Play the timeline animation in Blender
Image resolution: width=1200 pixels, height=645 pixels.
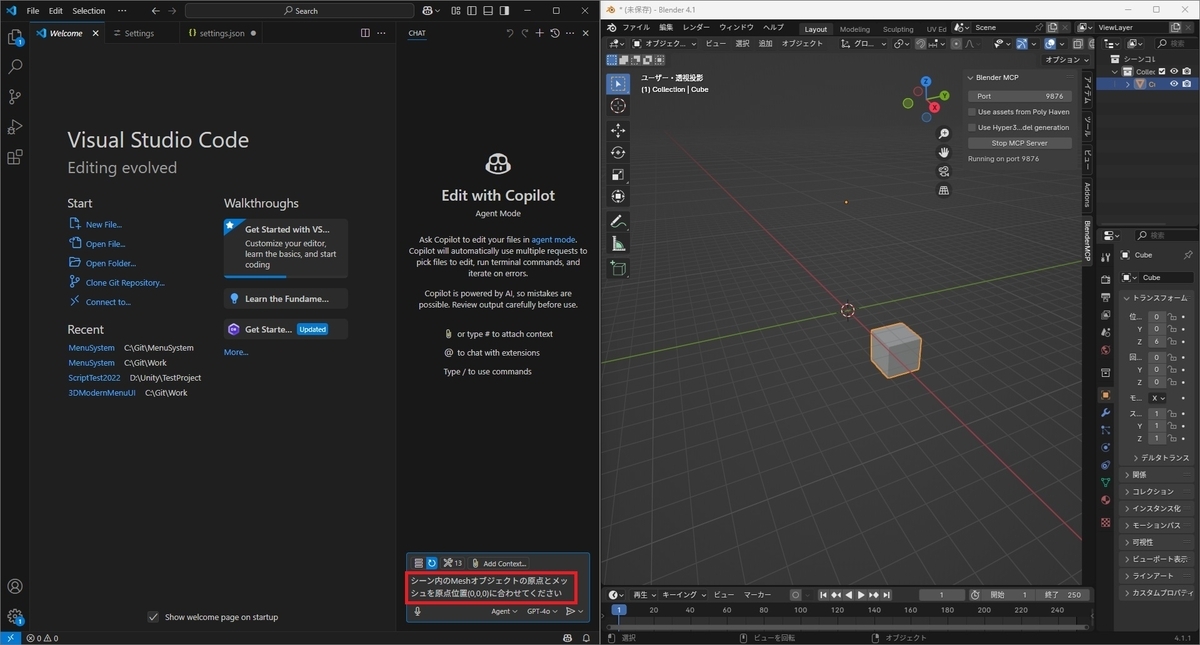pos(860,595)
